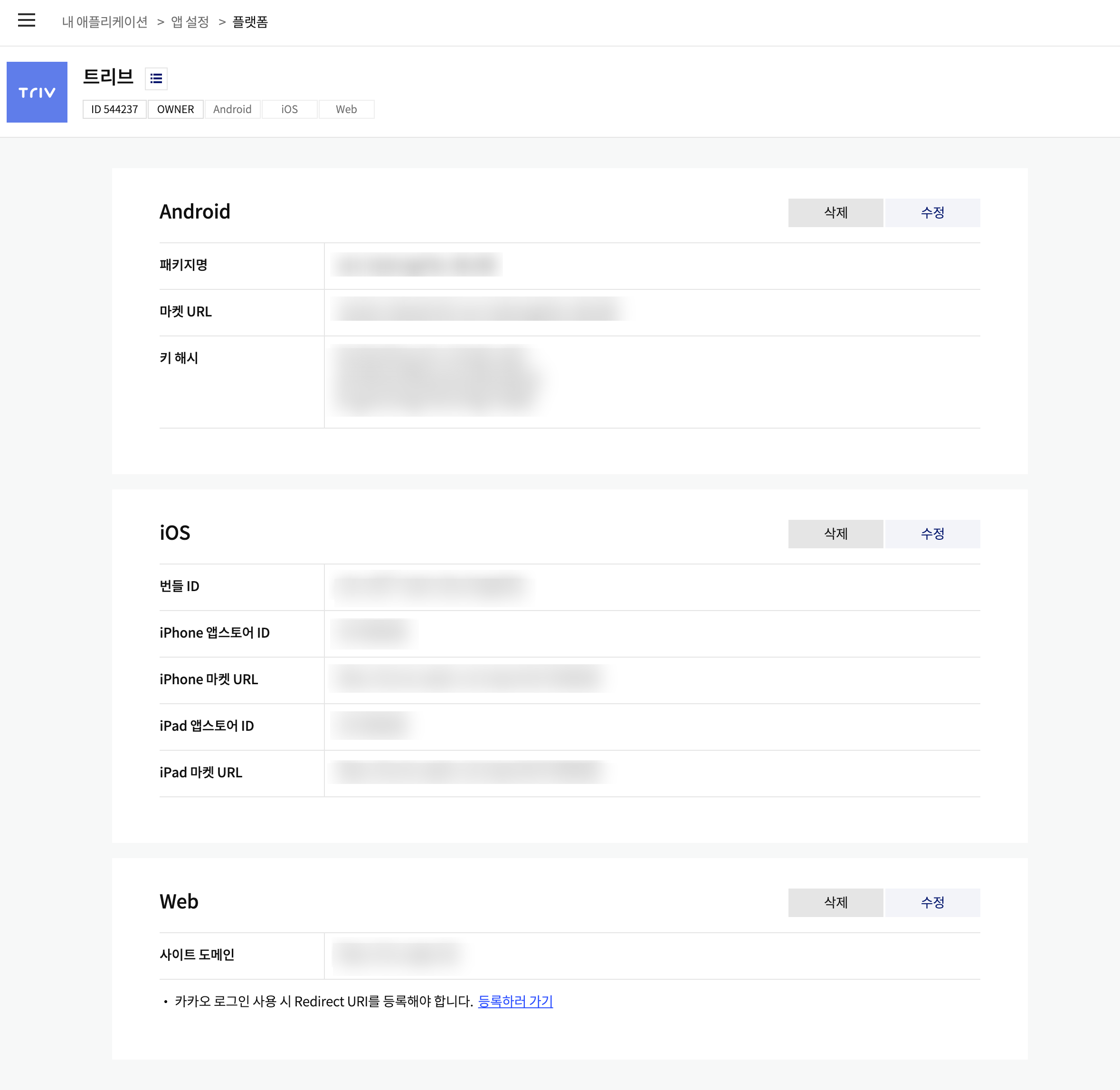
Task: Delete the Web platform with 삭제
Action: click(835, 903)
